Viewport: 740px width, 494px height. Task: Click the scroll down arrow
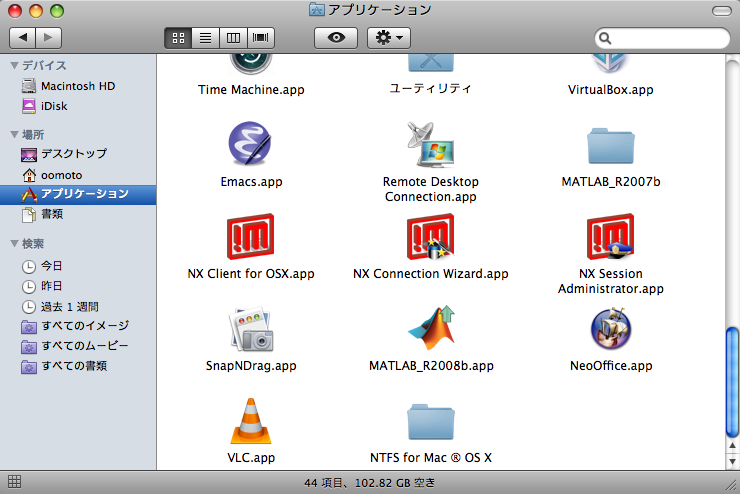(x=732, y=461)
